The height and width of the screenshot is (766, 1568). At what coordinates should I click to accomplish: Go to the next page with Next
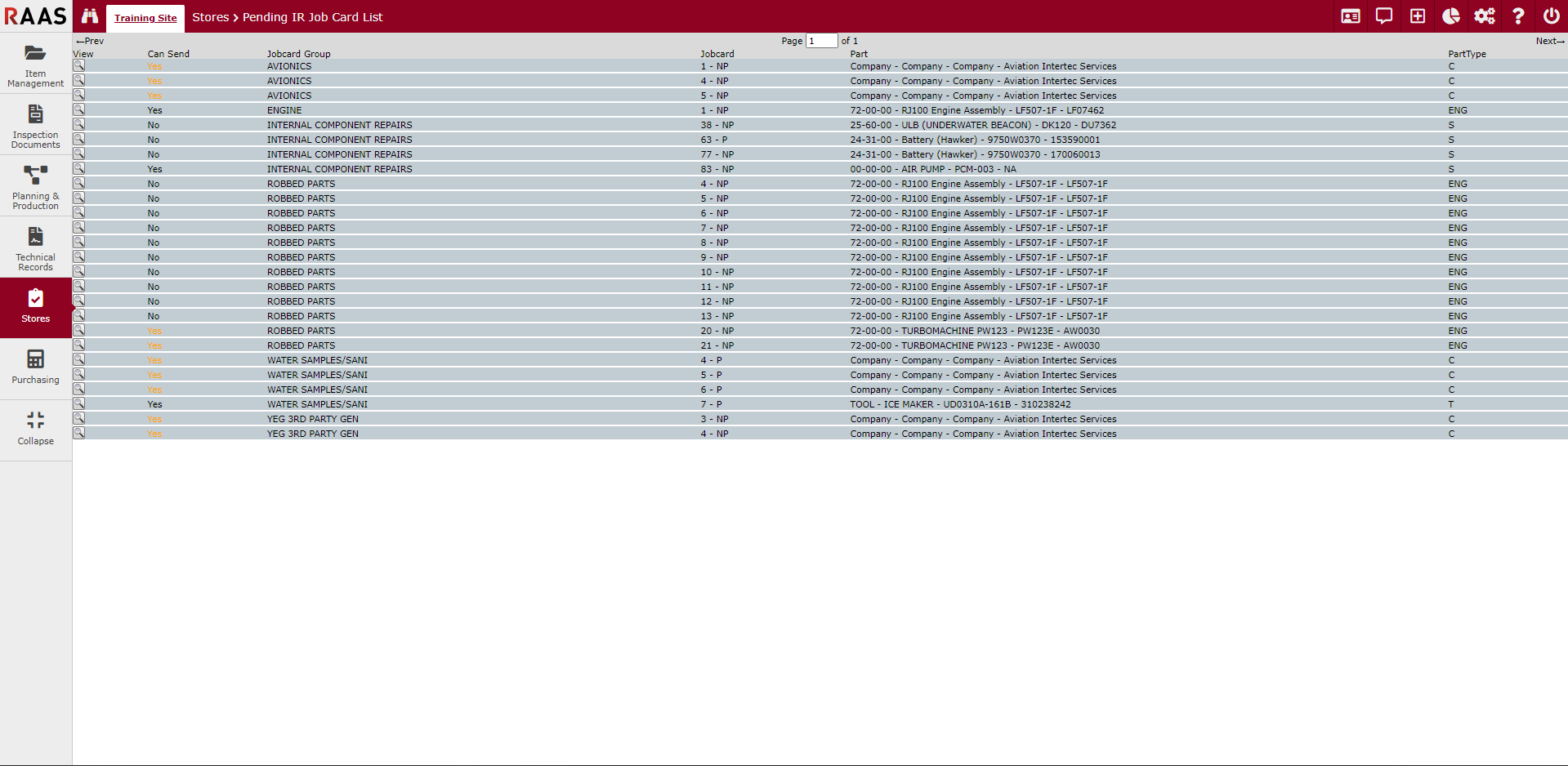(1549, 41)
